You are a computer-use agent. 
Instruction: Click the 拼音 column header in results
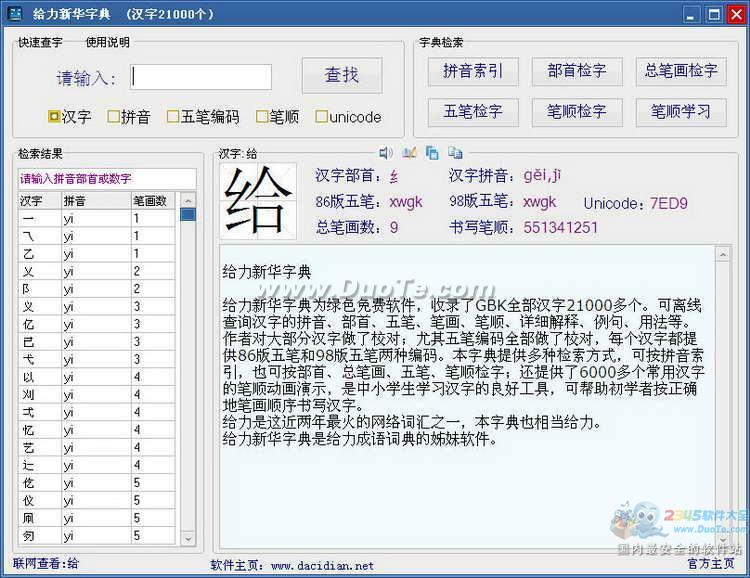[x=96, y=201]
